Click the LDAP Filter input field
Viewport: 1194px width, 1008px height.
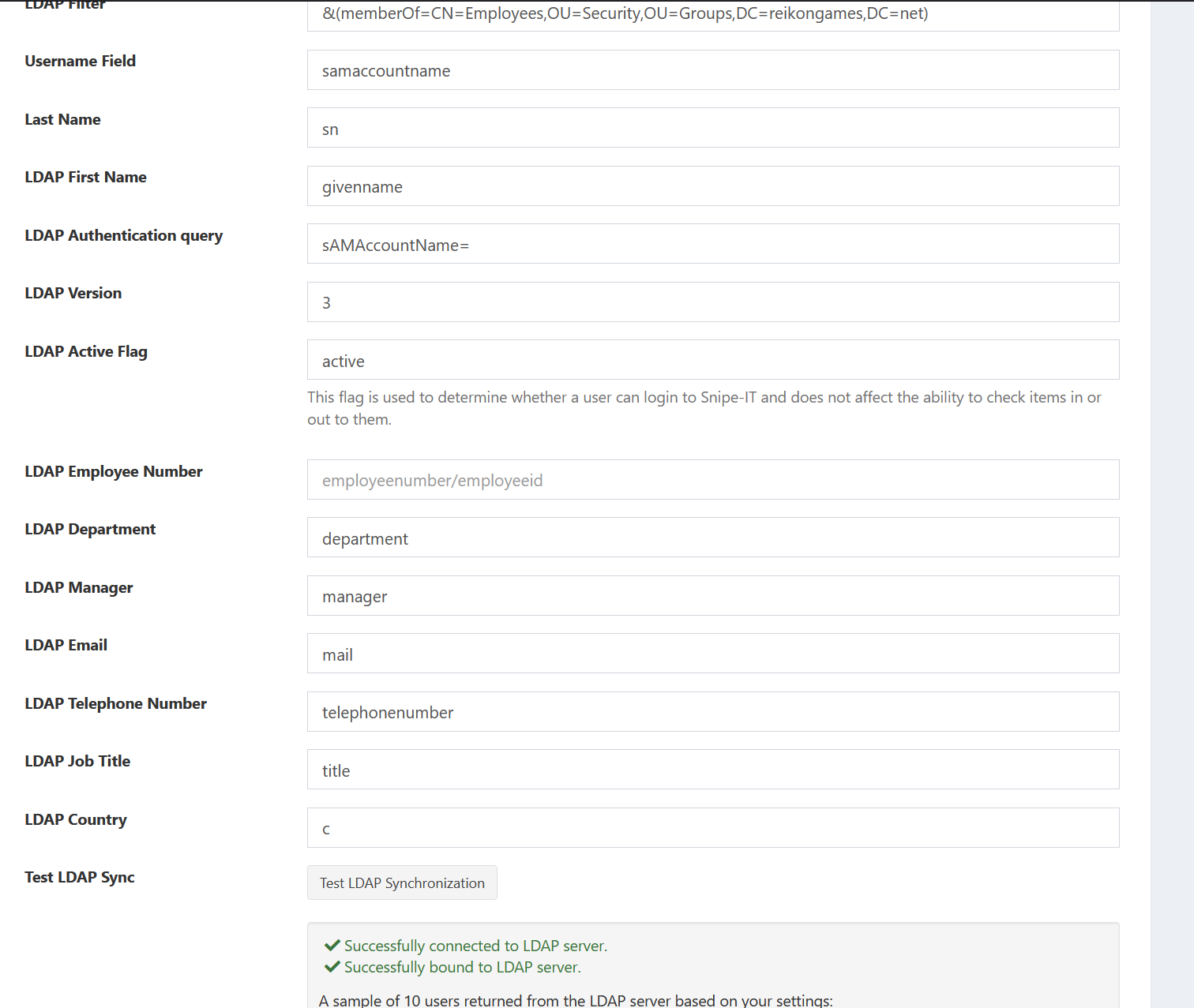pos(713,16)
